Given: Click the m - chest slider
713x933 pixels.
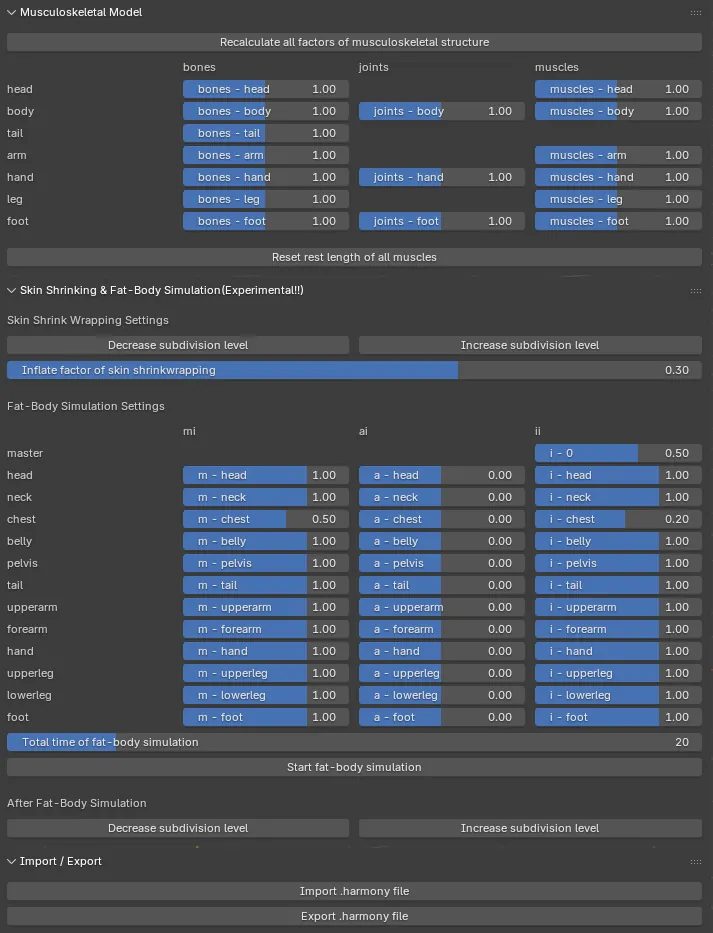Looking at the screenshot, I should point(265,519).
